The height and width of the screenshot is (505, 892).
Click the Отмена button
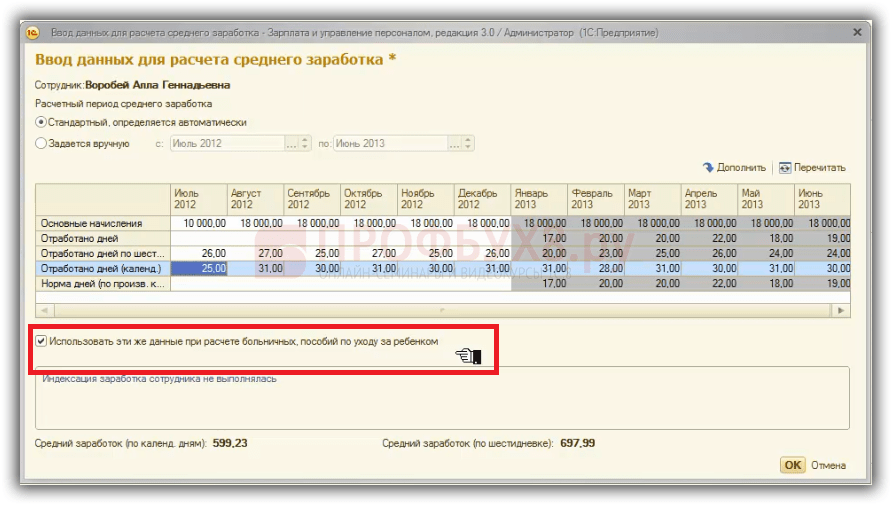[828, 465]
